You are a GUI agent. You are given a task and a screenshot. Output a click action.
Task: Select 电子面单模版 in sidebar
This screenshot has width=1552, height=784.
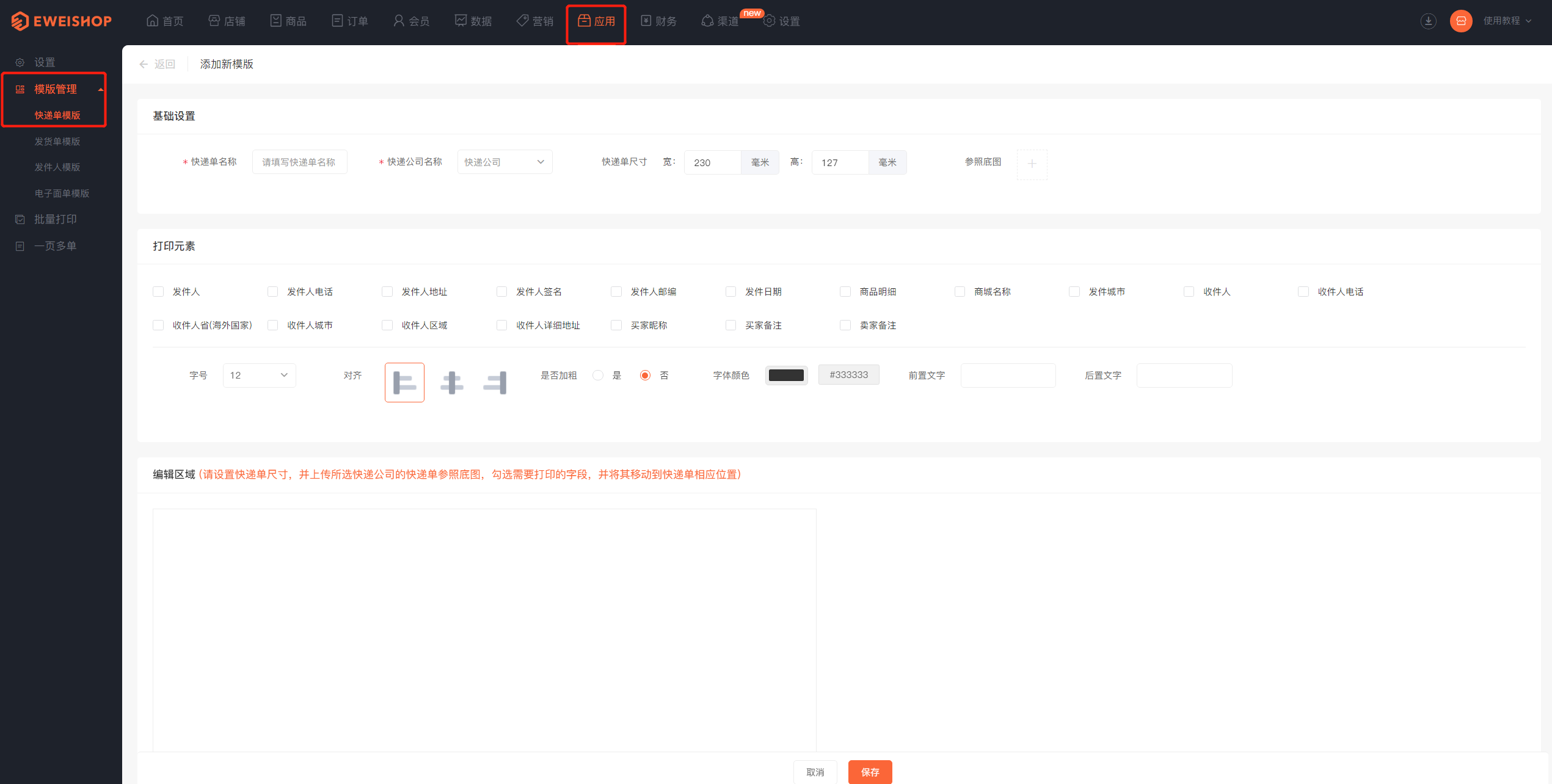(62, 193)
